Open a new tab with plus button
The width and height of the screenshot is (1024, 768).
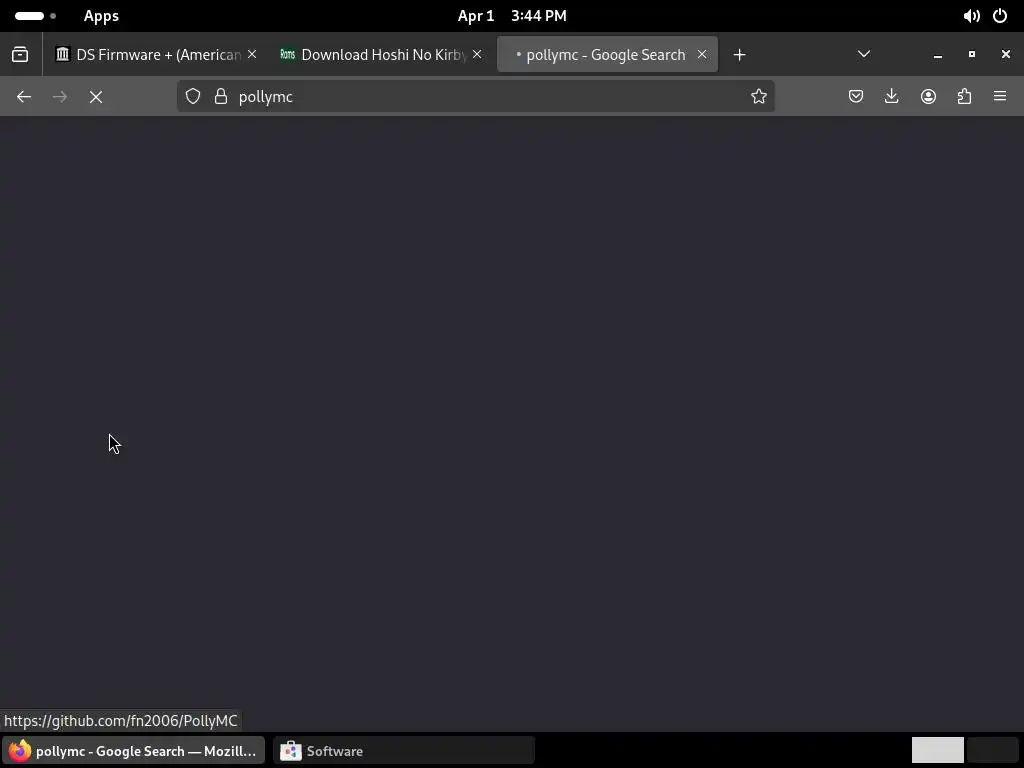739,55
